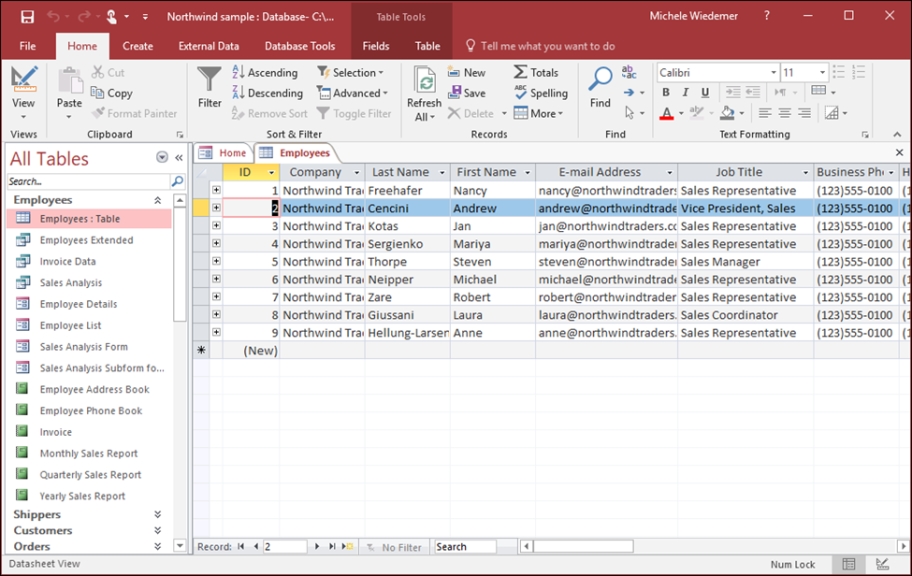912x576 pixels.
Task: Go to first record navigation arrow
Action: tap(241, 546)
